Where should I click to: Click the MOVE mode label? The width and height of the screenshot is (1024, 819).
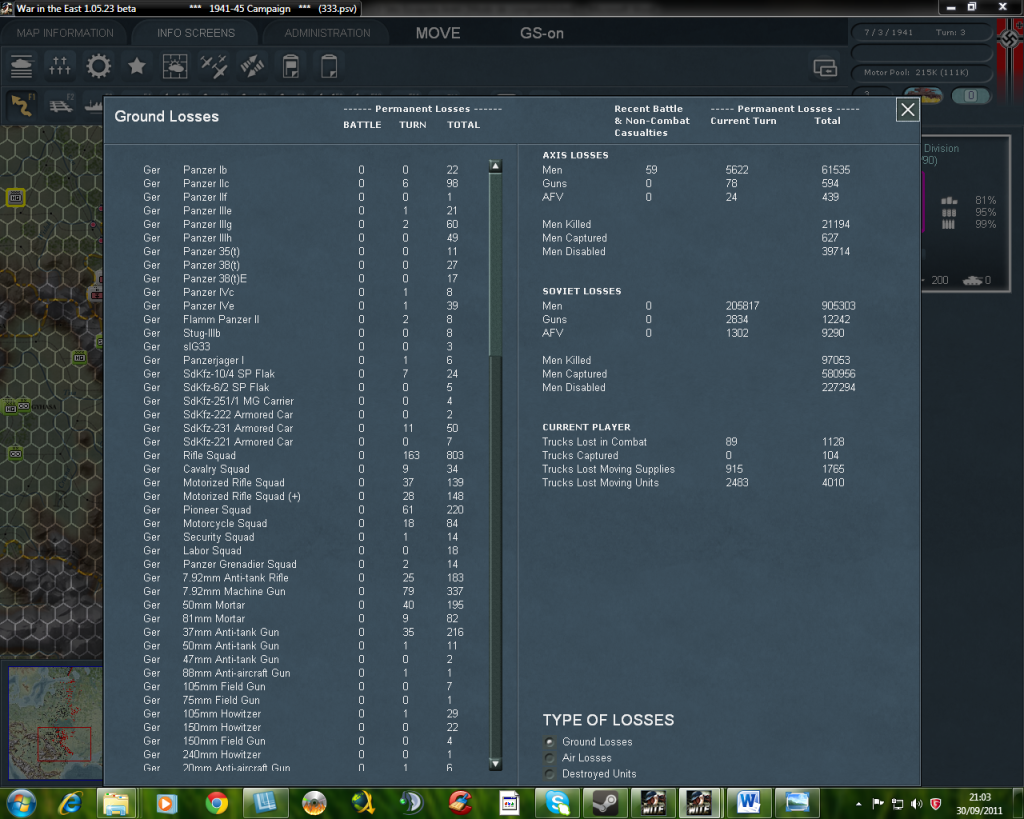[438, 33]
